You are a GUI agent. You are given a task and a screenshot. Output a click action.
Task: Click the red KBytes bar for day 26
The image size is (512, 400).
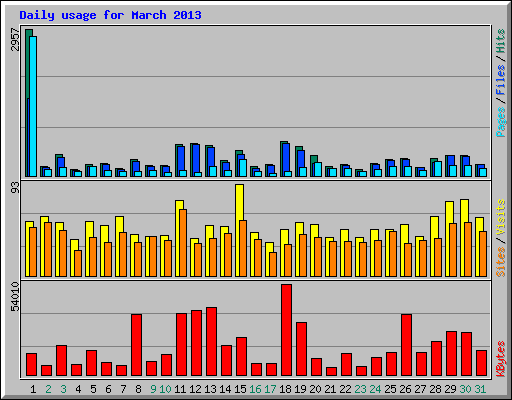tap(406, 345)
